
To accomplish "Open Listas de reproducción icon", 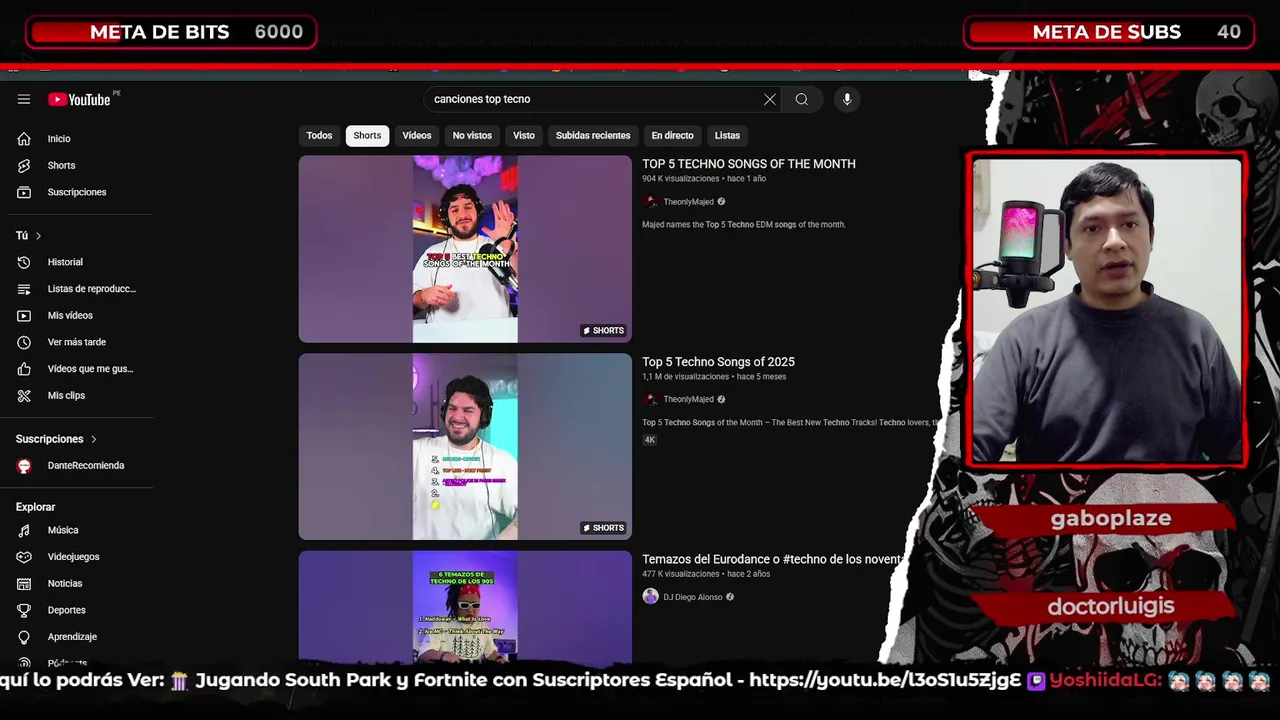I will pyautogui.click(x=24, y=289).
